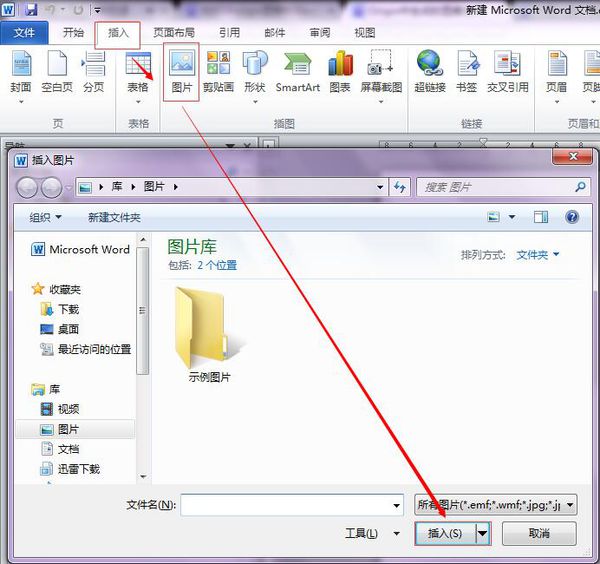Click the 2 个位置 locations link

[217, 265]
